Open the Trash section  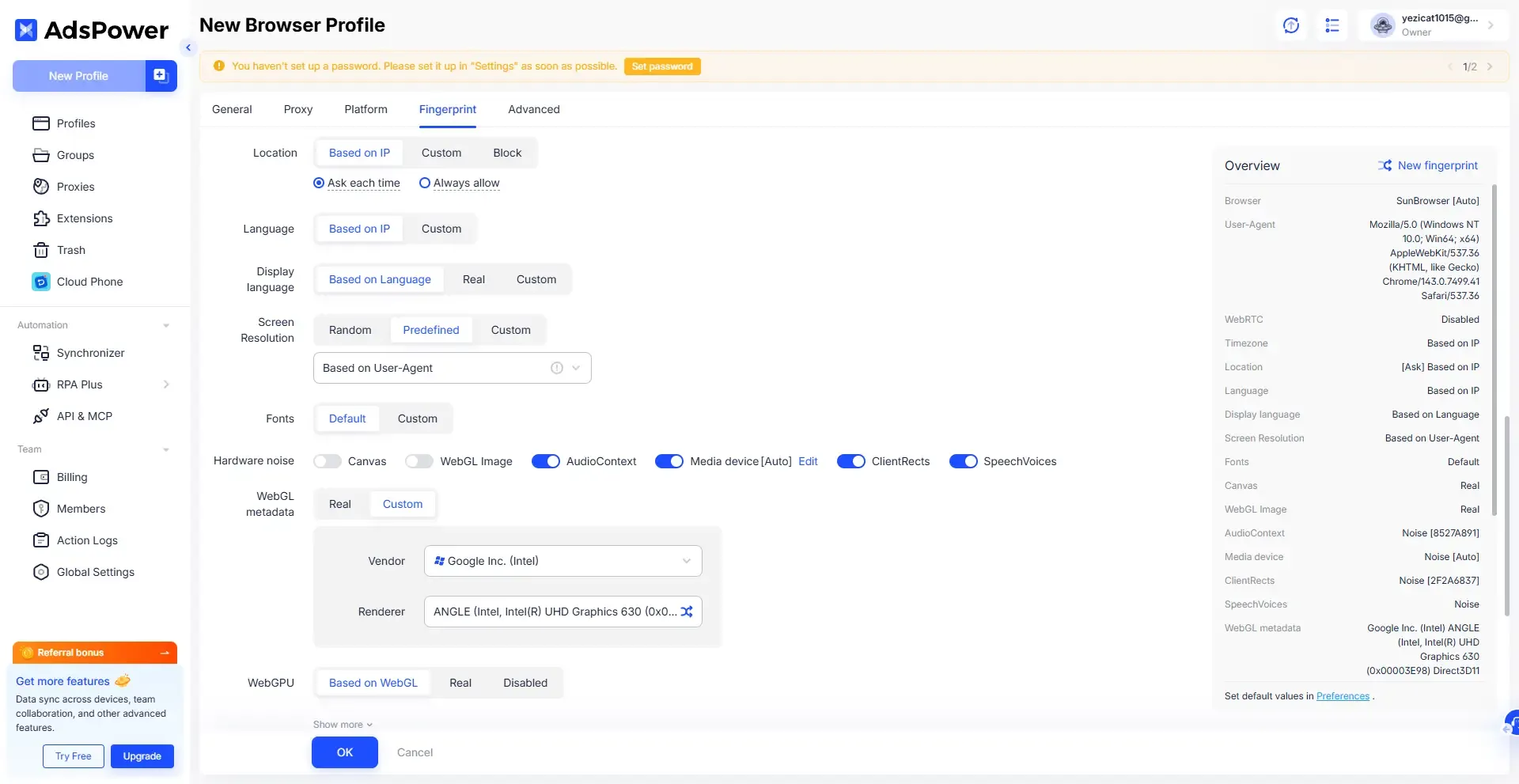point(70,250)
